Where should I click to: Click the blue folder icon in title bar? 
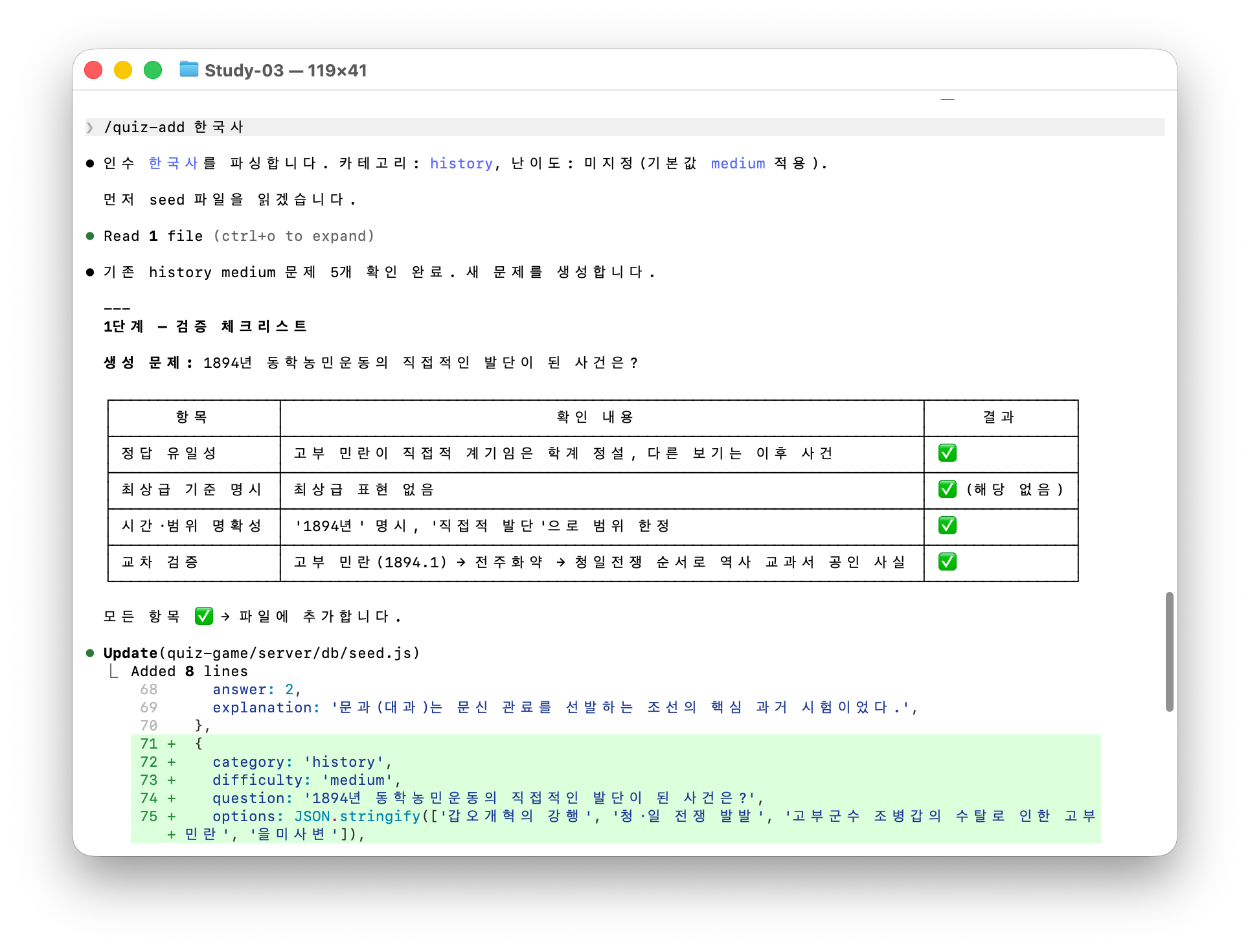click(x=188, y=69)
